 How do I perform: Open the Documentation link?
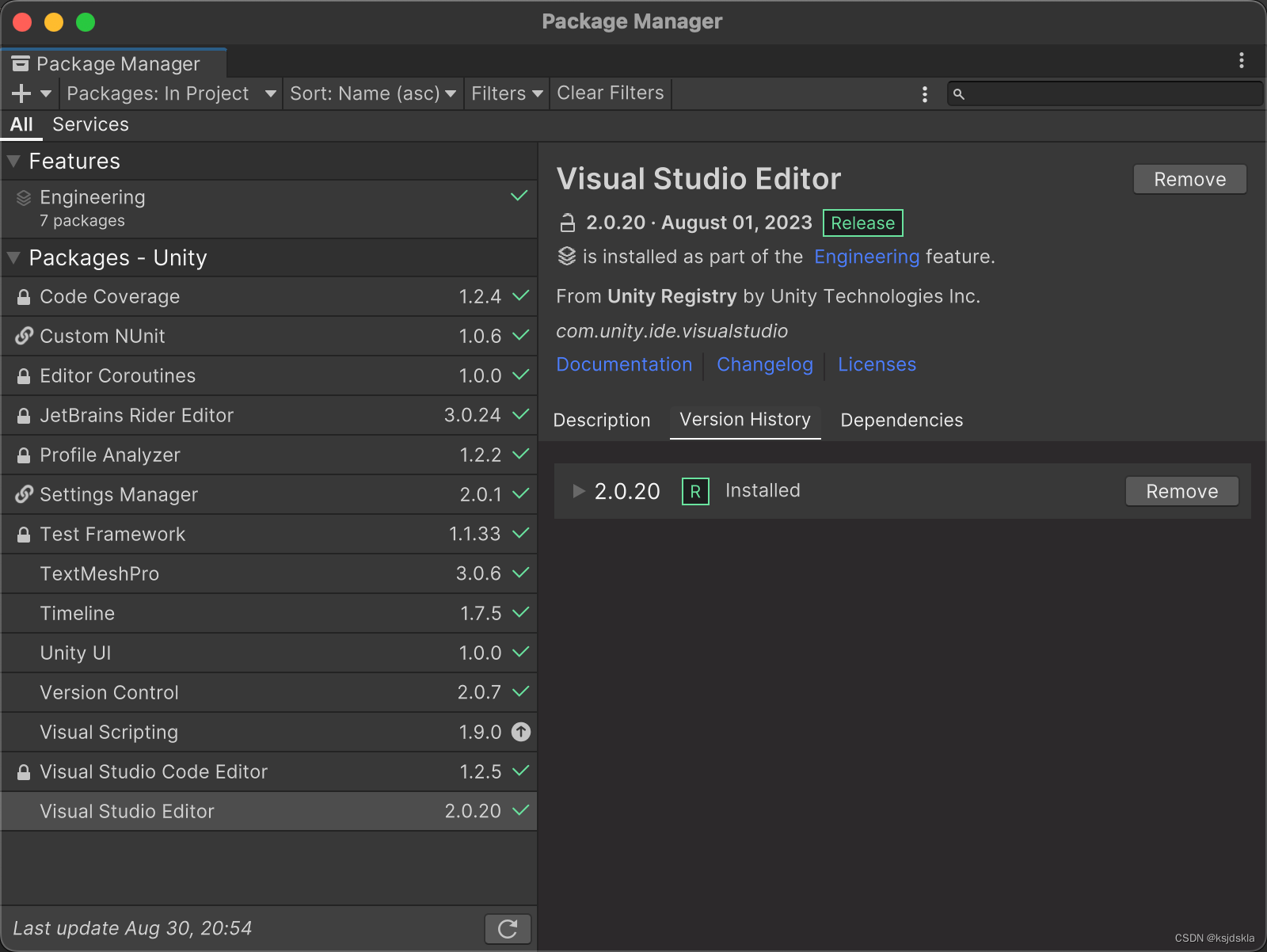[x=624, y=364]
